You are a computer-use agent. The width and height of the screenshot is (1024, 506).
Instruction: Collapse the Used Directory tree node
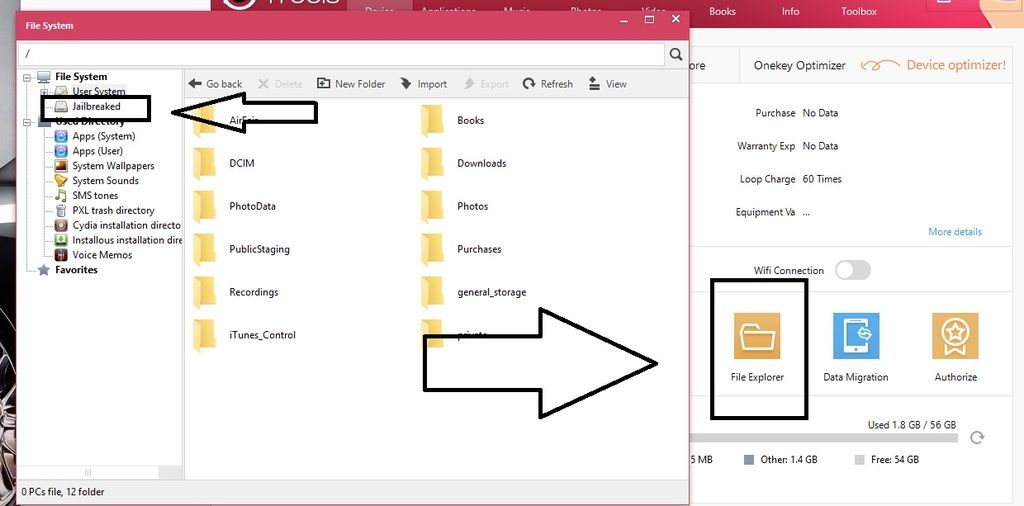pyautogui.click(x=26, y=122)
